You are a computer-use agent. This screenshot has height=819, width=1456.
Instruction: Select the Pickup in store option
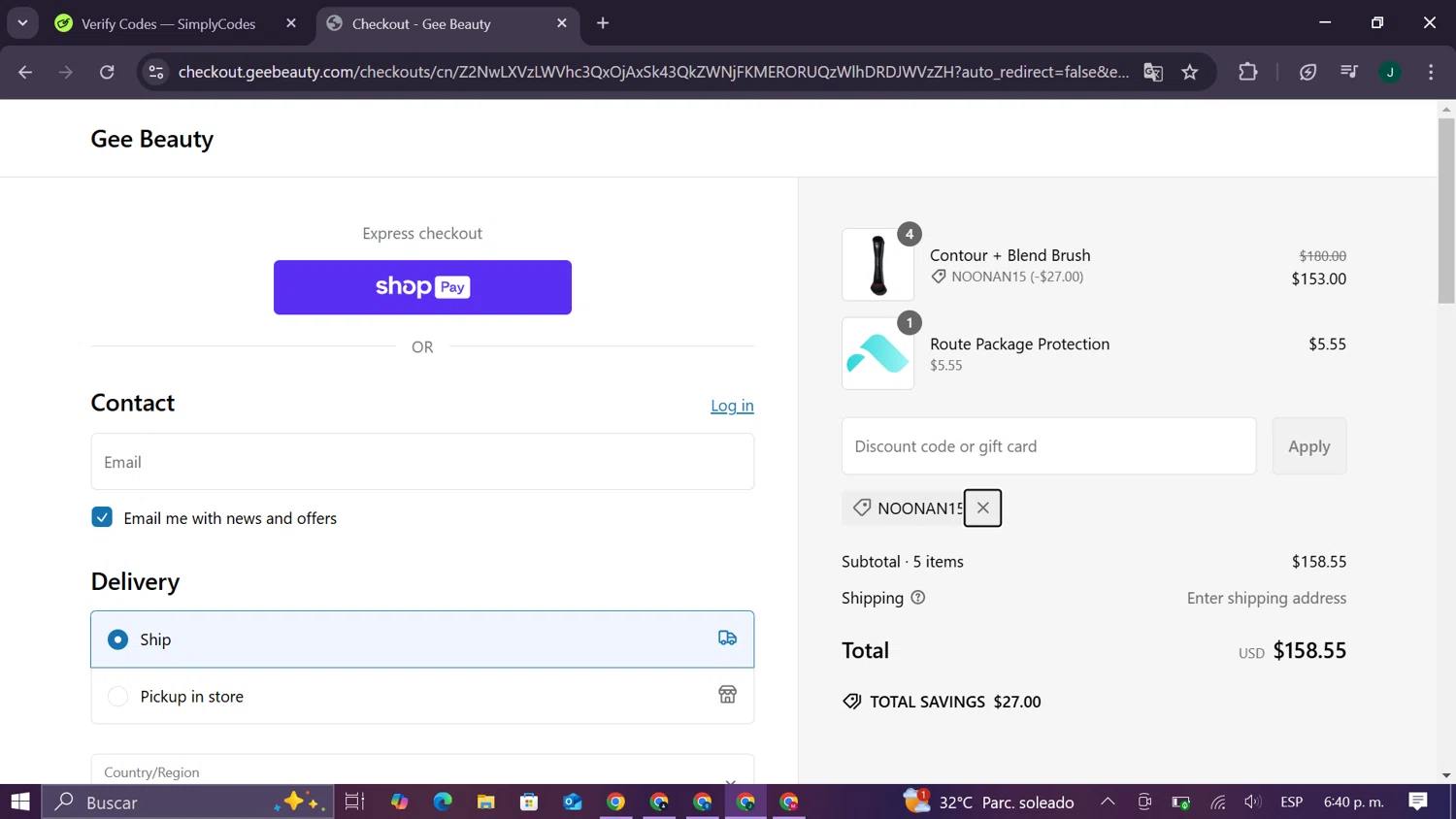pos(422,696)
